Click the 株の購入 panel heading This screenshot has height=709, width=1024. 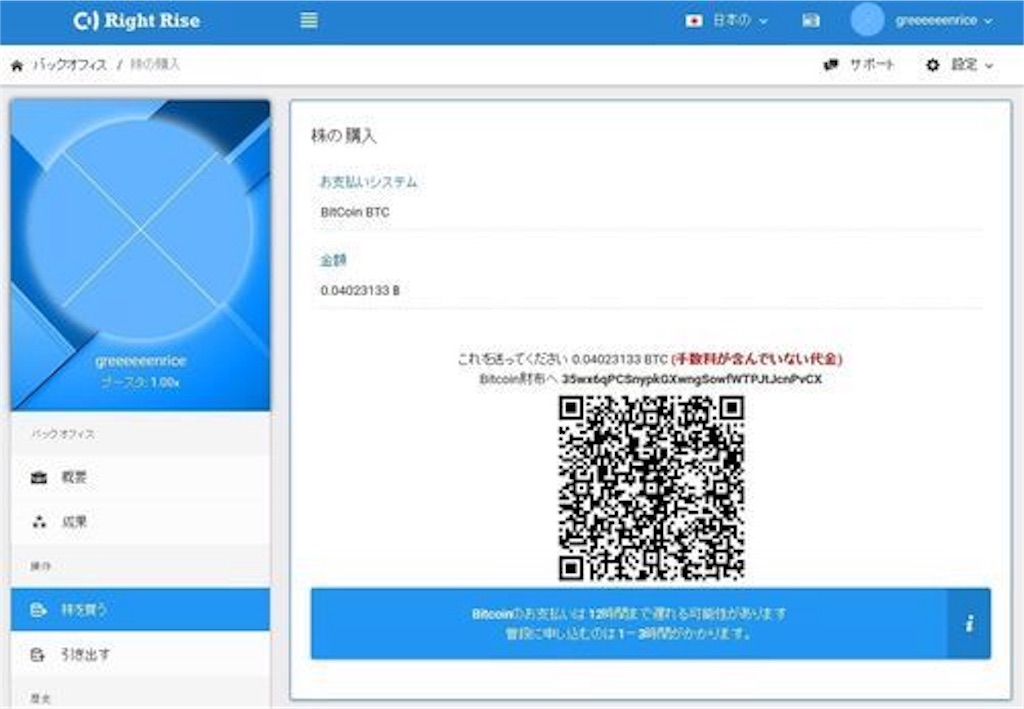click(344, 136)
